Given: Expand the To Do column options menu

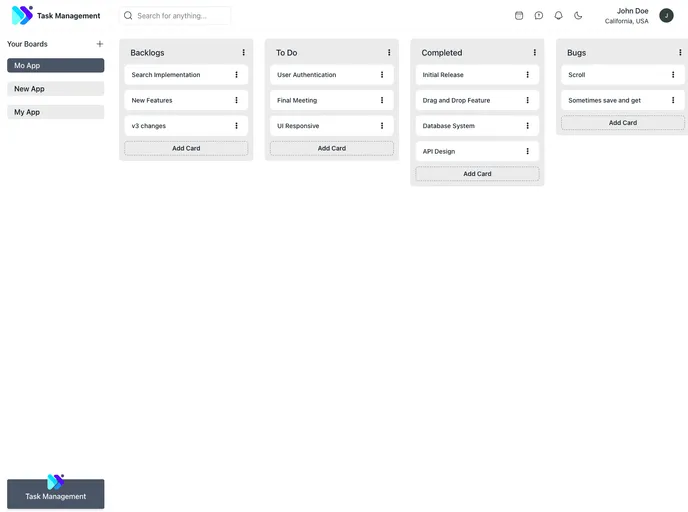Looking at the screenshot, I should click(x=389, y=53).
